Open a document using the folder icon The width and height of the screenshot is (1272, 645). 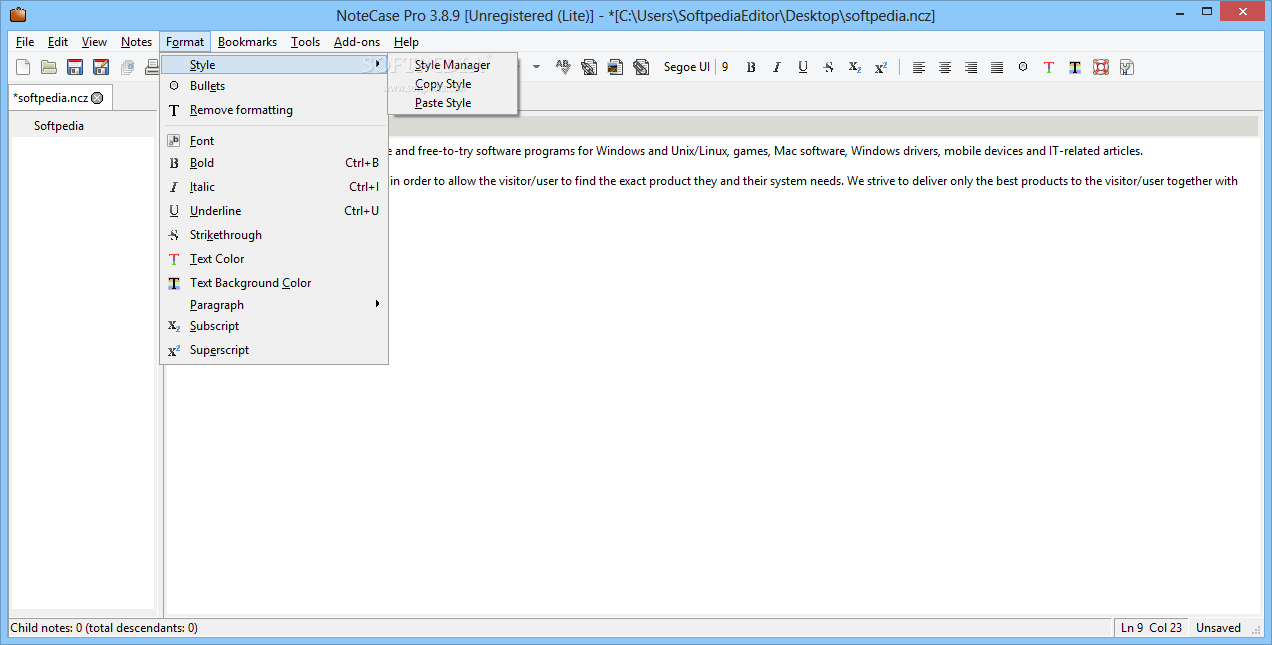pos(48,67)
